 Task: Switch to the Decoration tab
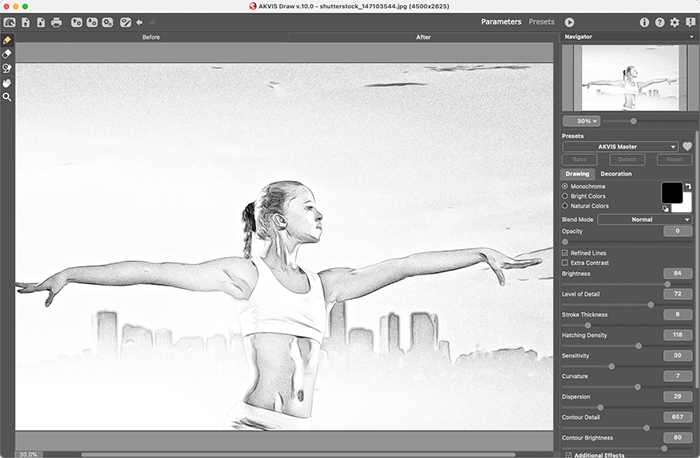click(x=616, y=174)
